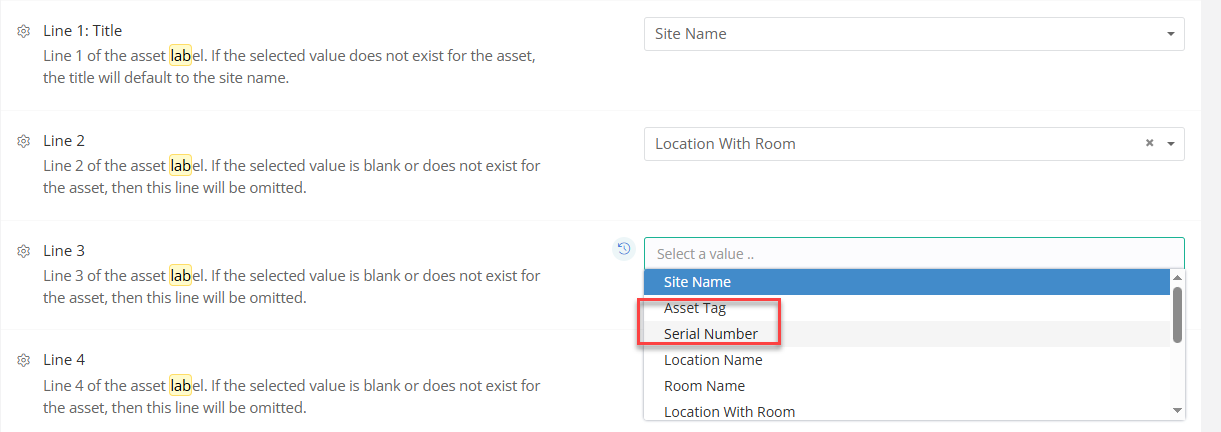Click the scrollbar up arrow in dropdown list
Viewport: 1221px width, 432px height.
(1177, 277)
